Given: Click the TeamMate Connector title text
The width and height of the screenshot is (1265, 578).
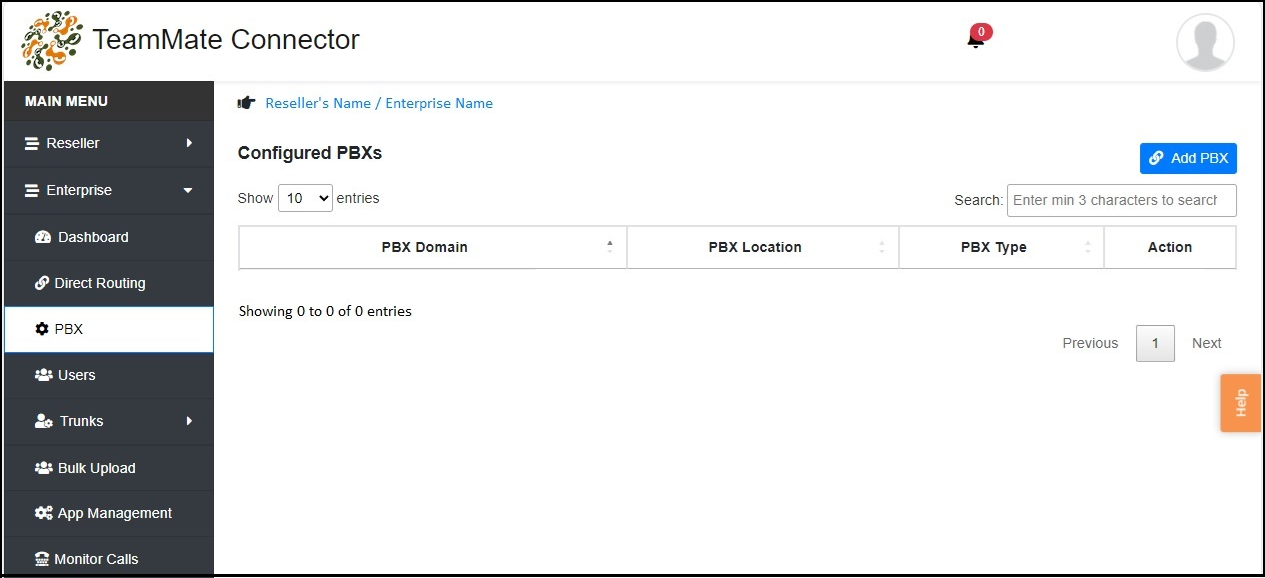Looking at the screenshot, I should [x=226, y=40].
